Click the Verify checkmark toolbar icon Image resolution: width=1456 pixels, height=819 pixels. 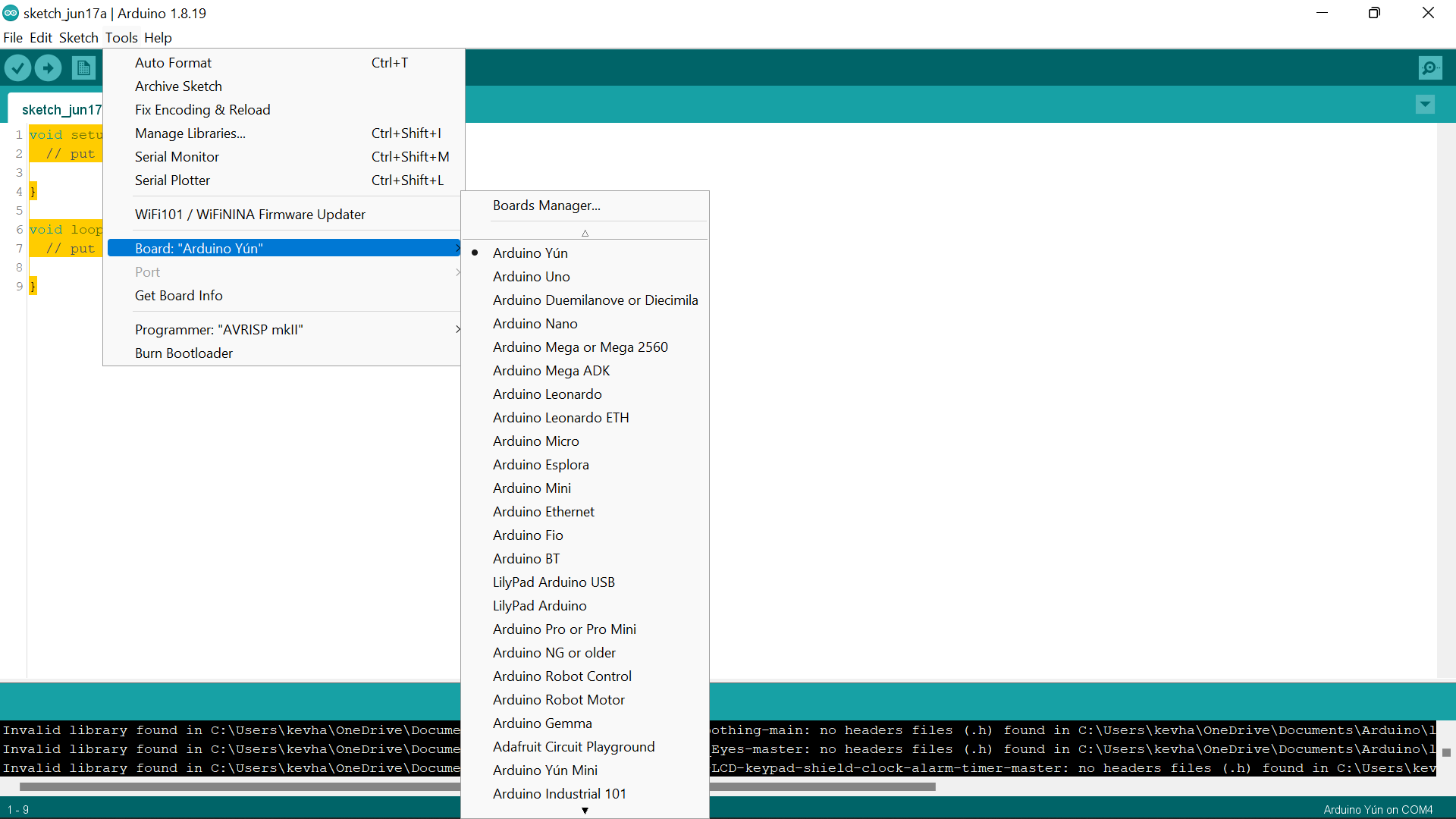(x=17, y=67)
